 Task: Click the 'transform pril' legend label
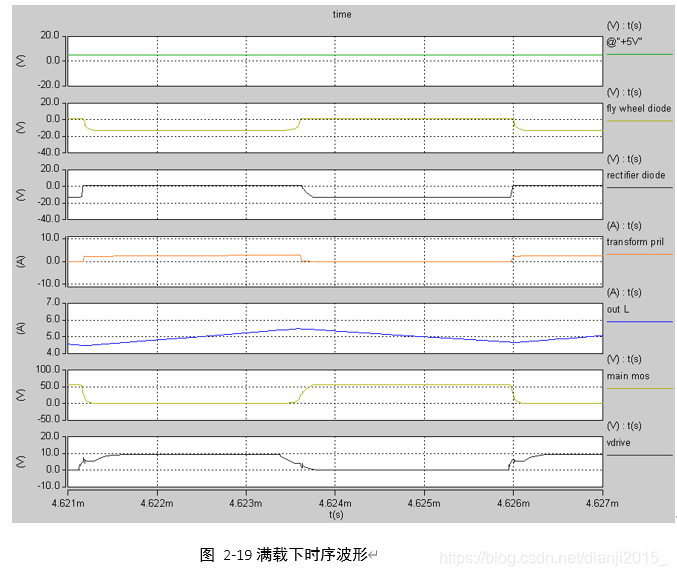pos(635,242)
